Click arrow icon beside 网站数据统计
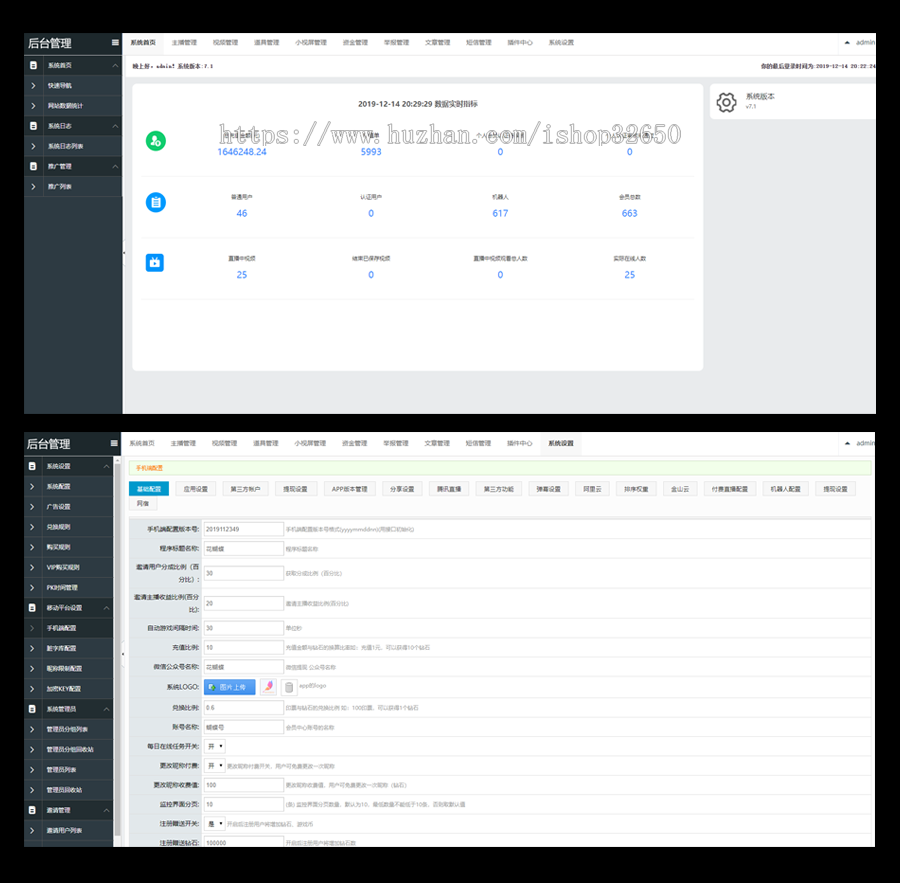The width and height of the screenshot is (900, 883). pyautogui.click(x=33, y=106)
